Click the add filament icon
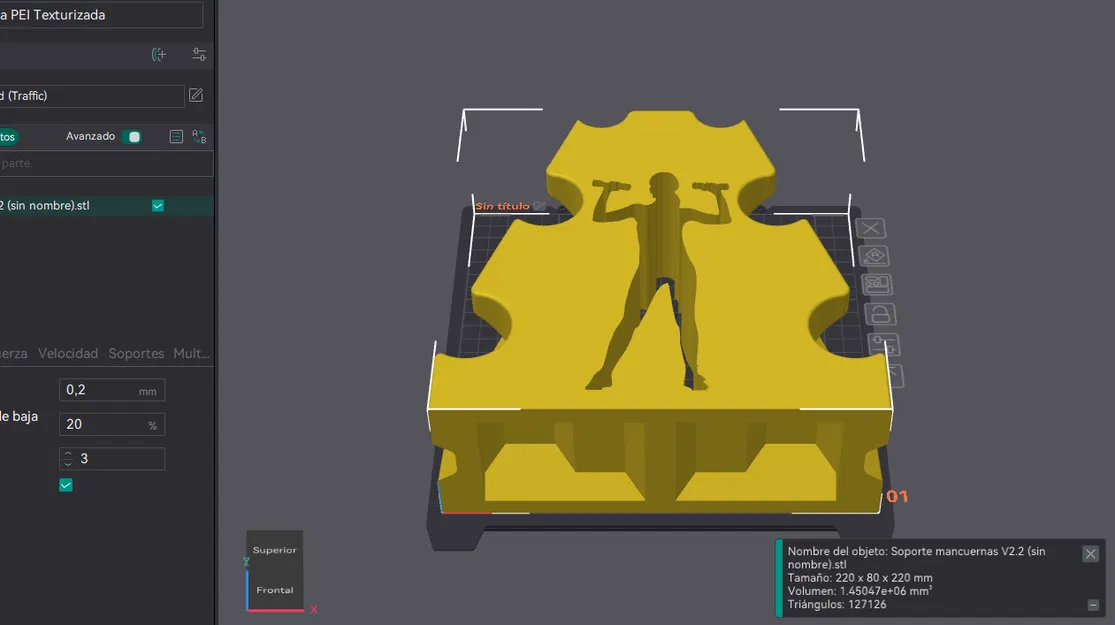Image resolution: width=1115 pixels, height=625 pixels. click(159, 55)
